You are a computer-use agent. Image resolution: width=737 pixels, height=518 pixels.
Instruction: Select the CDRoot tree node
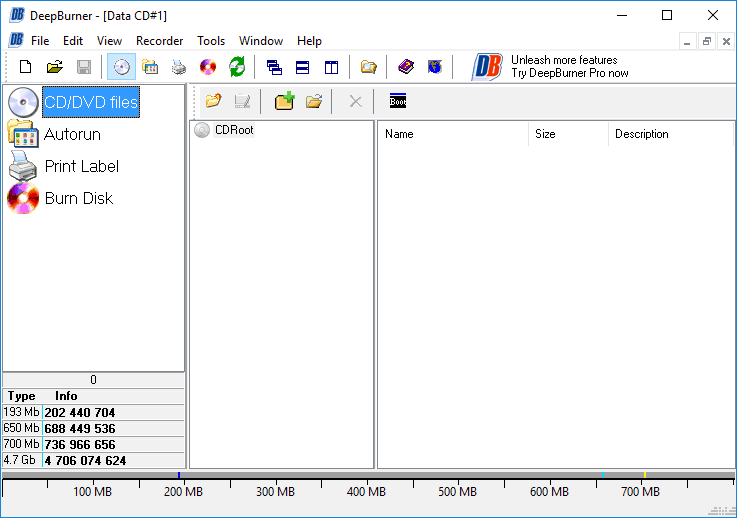click(234, 130)
